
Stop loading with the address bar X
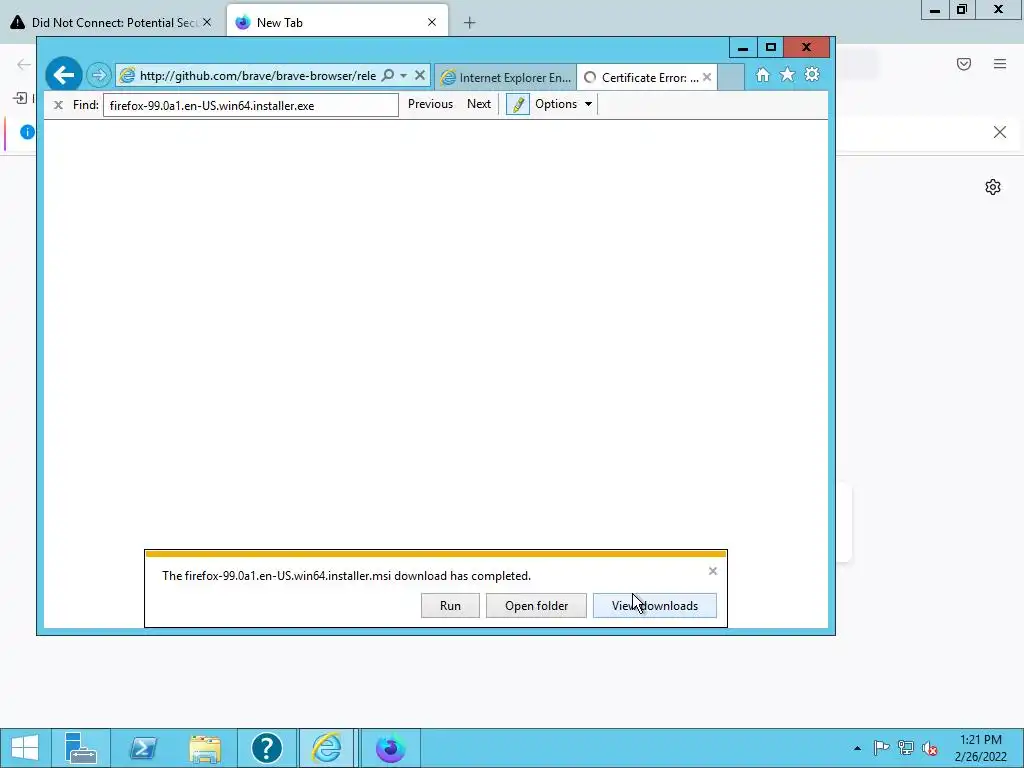point(420,76)
